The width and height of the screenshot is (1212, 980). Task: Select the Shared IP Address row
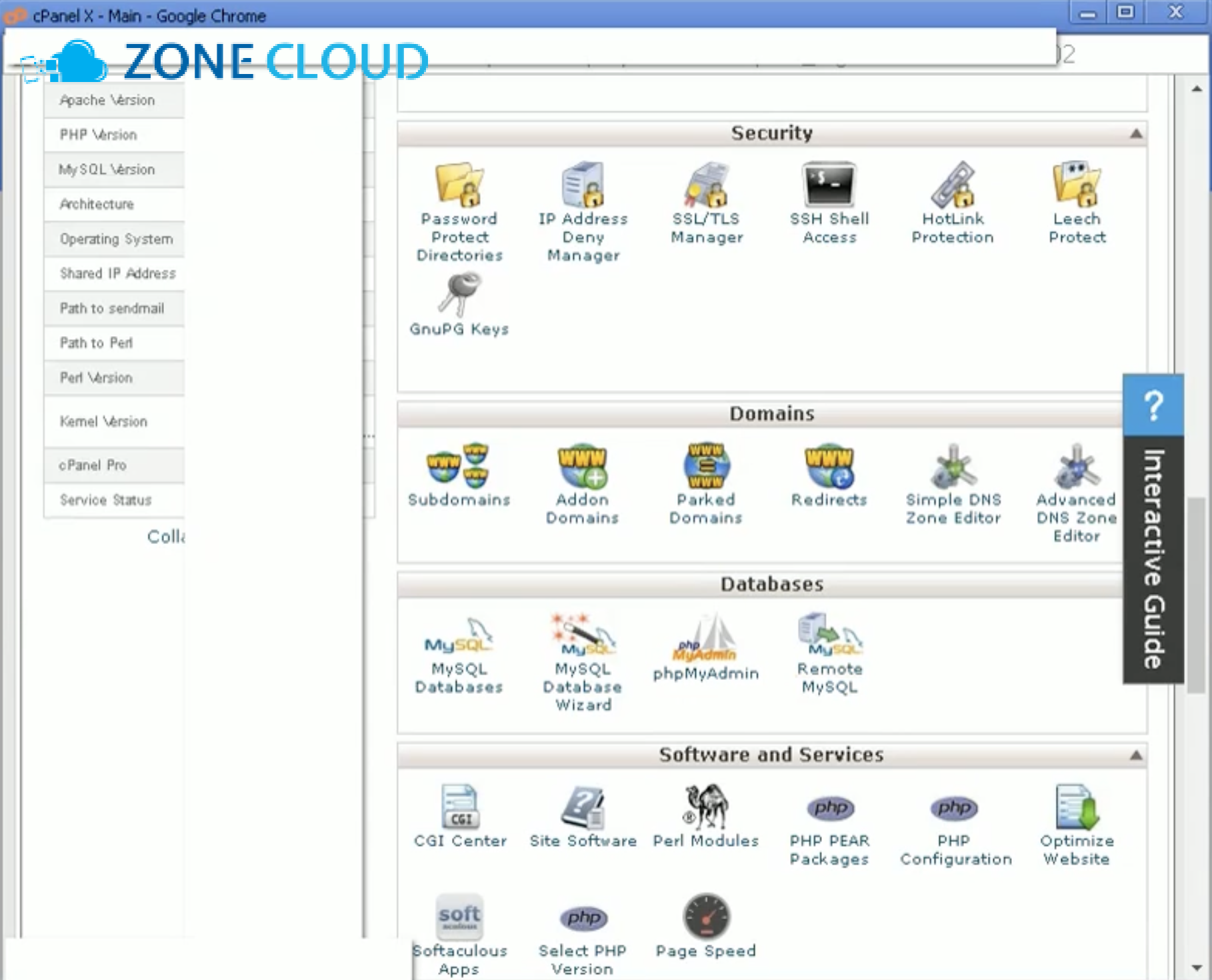point(114,273)
